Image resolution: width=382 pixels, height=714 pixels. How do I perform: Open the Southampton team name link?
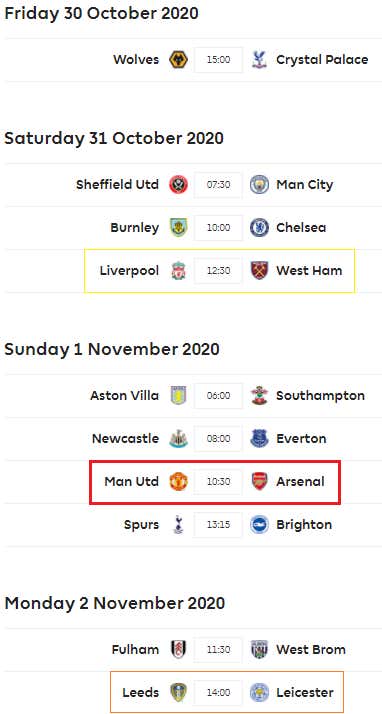coord(321,396)
